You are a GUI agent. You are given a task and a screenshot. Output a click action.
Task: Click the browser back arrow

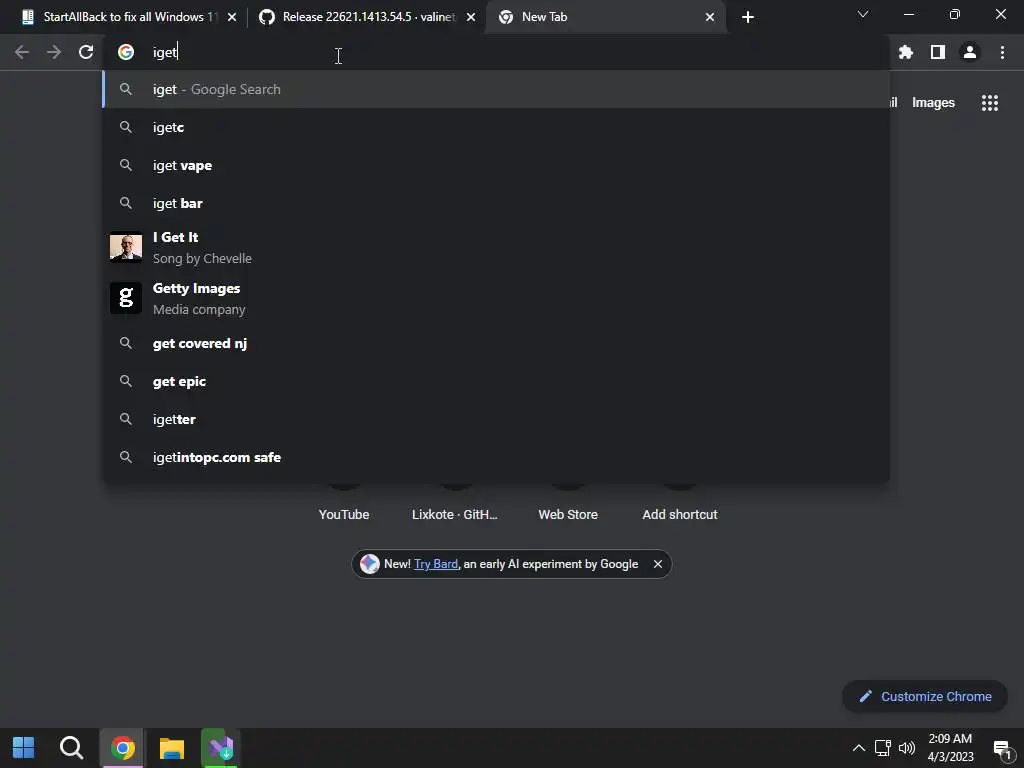coord(22,52)
